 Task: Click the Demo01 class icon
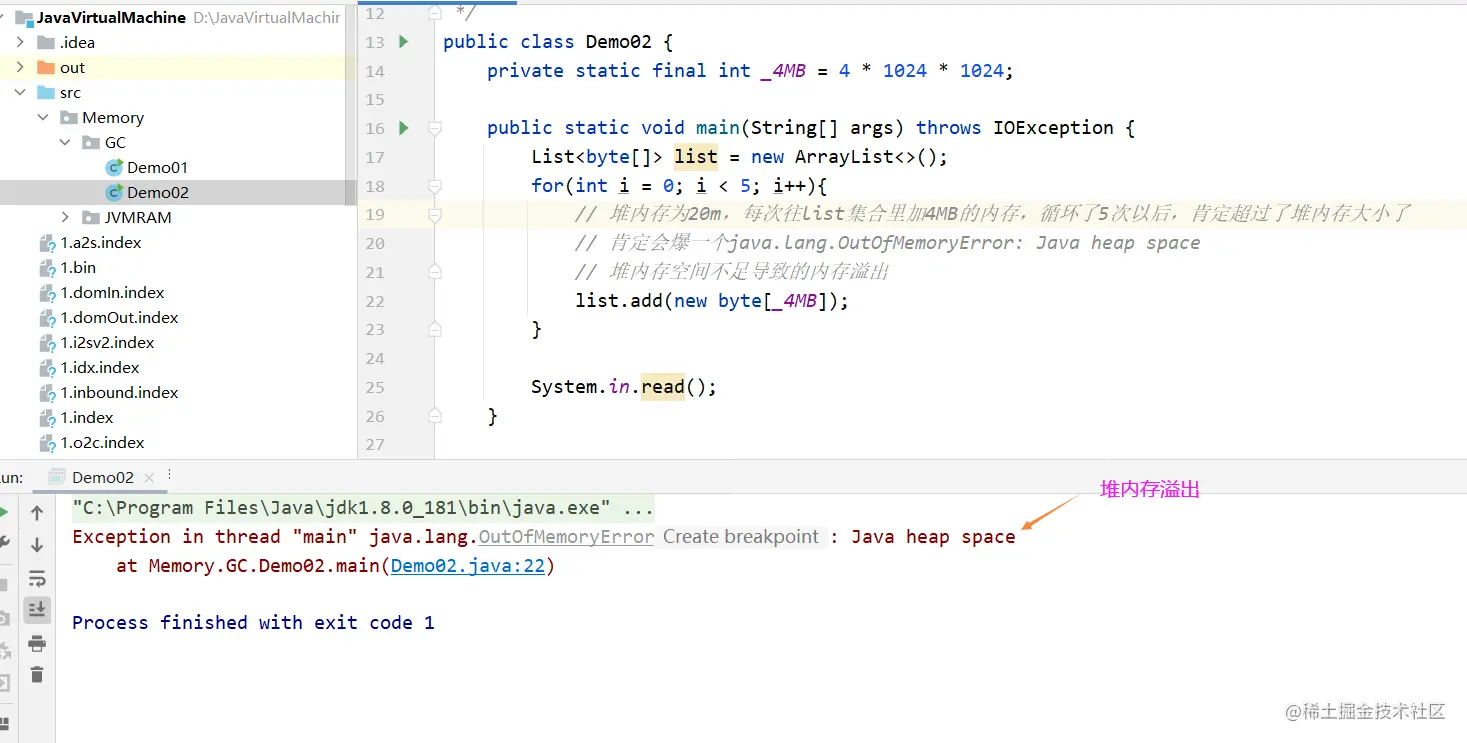pyautogui.click(x=114, y=167)
